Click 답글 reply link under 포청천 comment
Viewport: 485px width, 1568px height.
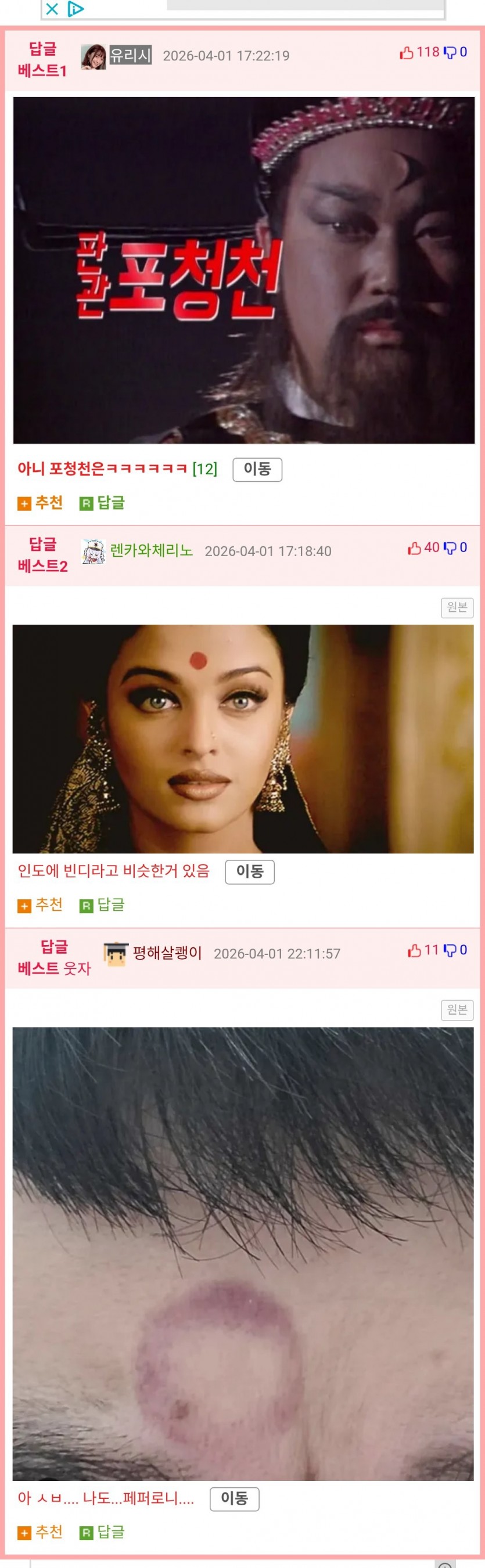coord(102,503)
